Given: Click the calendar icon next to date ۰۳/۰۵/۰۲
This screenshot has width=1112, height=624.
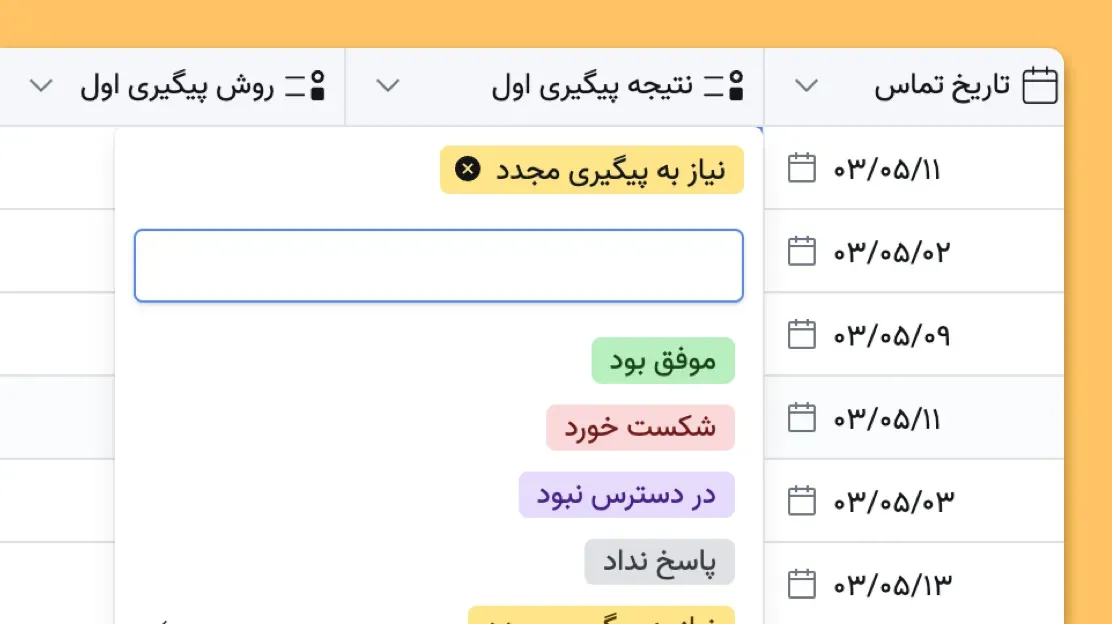Looking at the screenshot, I should (801, 251).
